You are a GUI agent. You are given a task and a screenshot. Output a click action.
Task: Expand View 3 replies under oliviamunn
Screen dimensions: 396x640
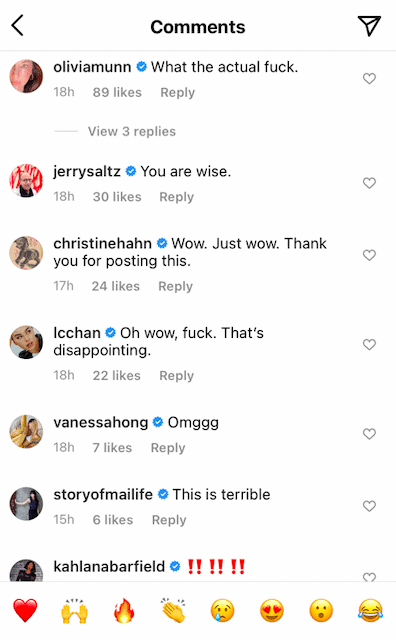132,131
